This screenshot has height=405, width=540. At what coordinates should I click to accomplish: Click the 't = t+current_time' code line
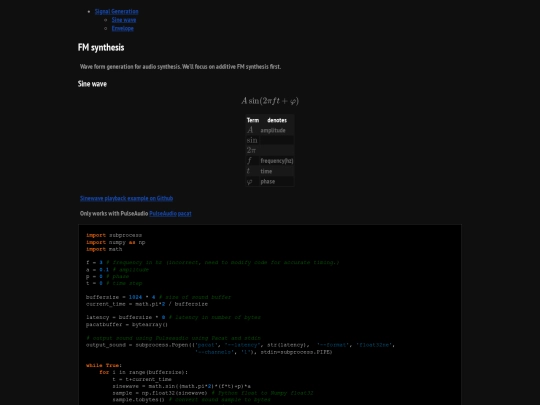click(x=142, y=379)
